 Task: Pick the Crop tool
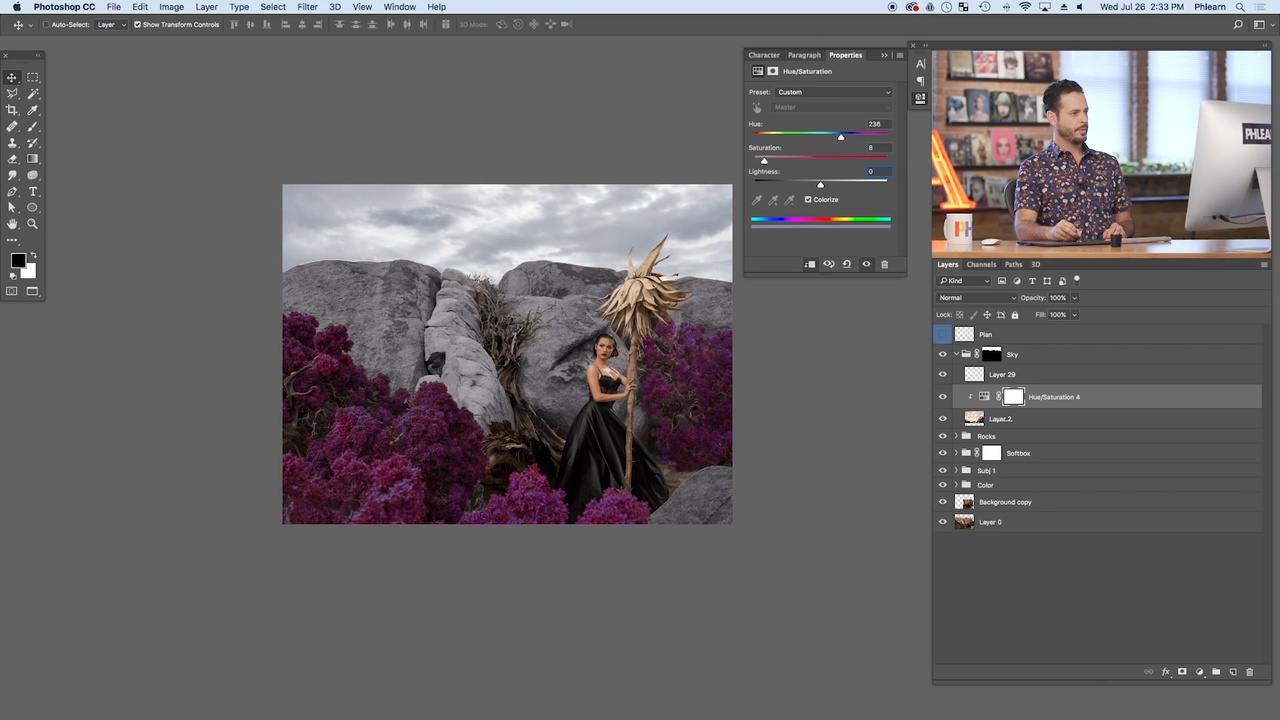12,110
